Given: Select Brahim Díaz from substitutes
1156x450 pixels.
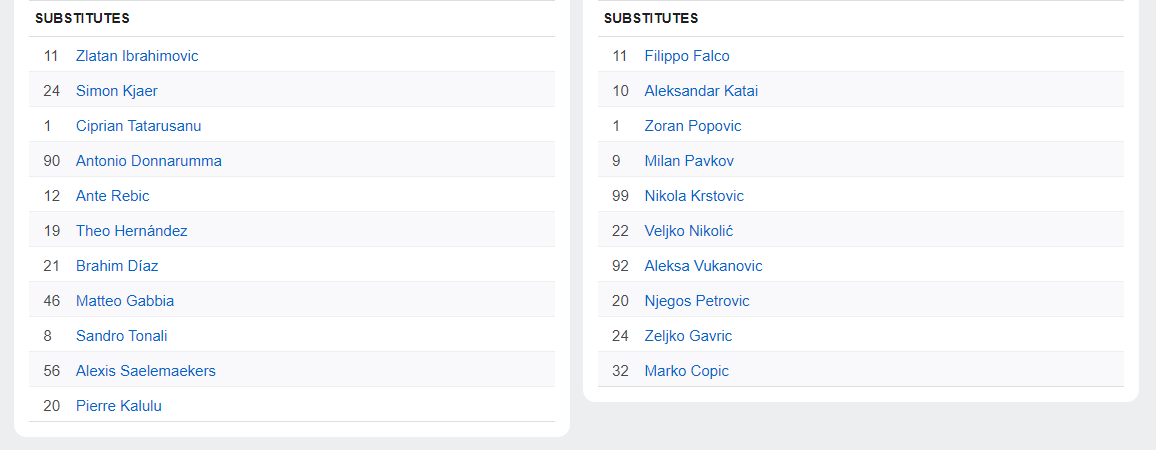Looking at the screenshot, I should point(117,266).
